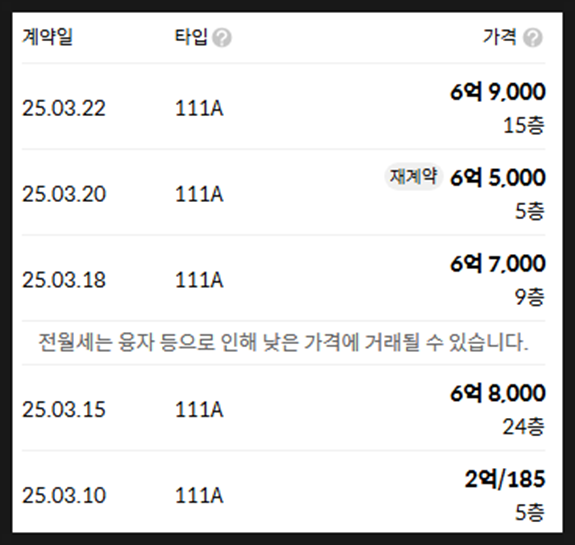Click the 15층 floor label

pos(524,125)
